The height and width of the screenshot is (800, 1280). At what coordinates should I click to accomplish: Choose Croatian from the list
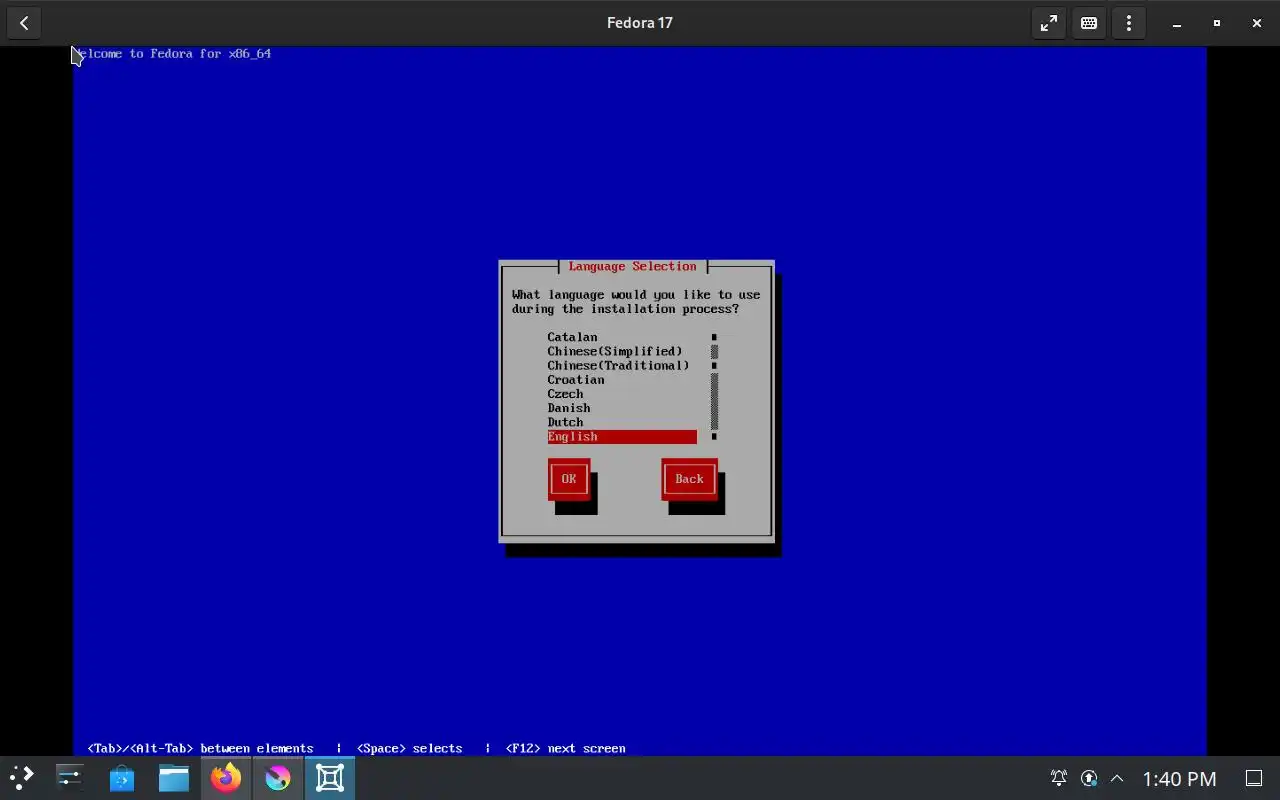pos(622,380)
